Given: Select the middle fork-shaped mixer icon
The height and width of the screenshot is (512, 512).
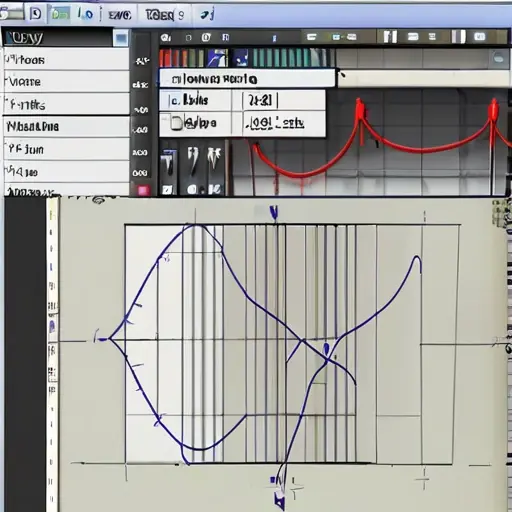Looking at the screenshot, I should 193,161.
